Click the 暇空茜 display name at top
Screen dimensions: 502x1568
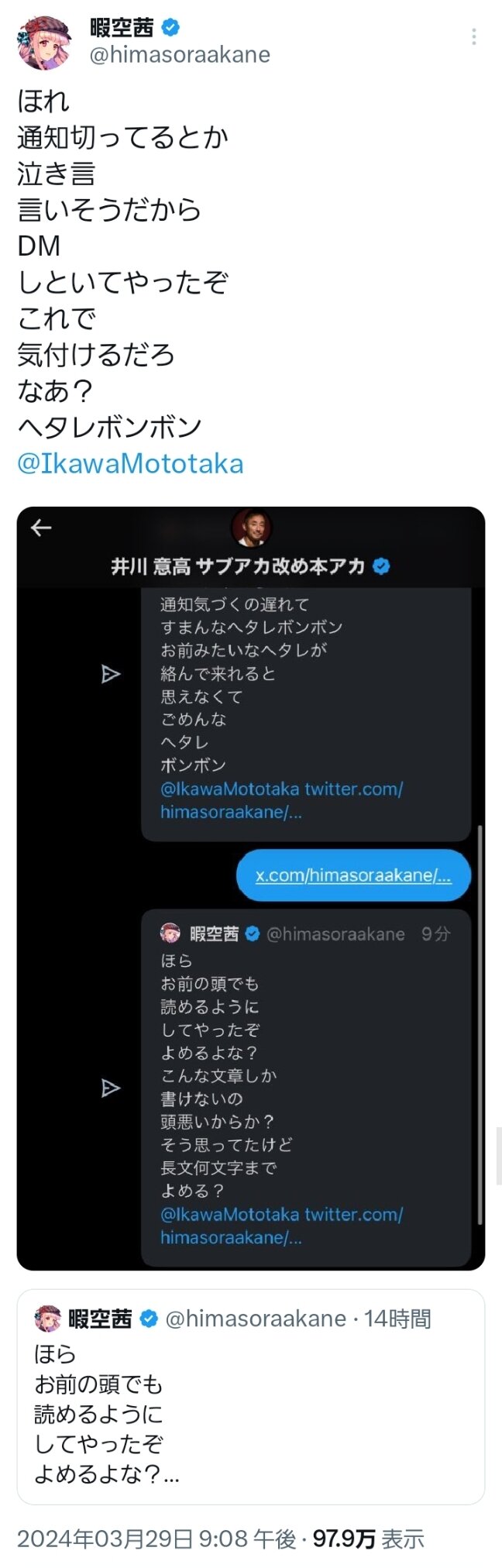pos(122,28)
